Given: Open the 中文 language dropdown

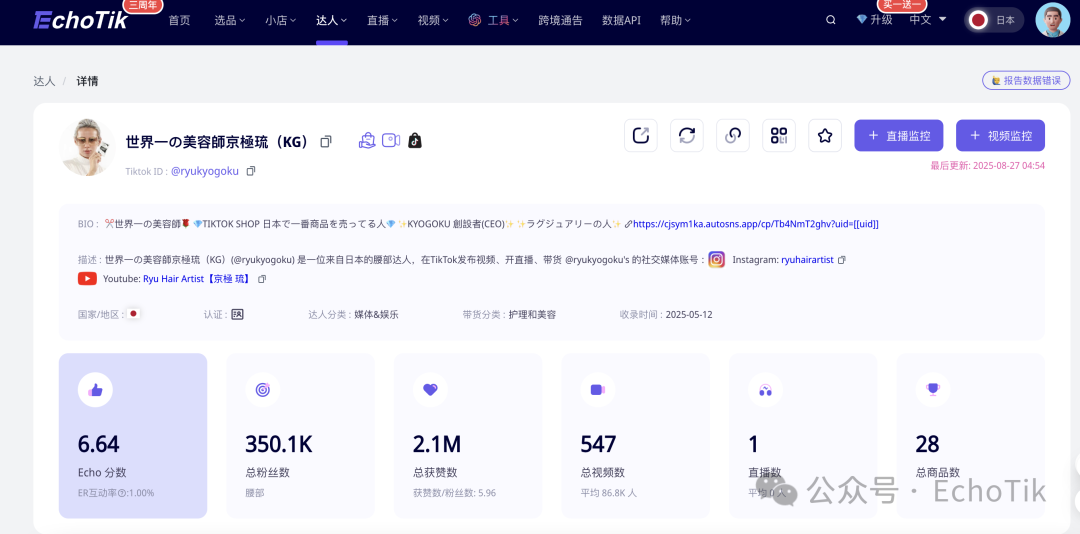Looking at the screenshot, I should [927, 19].
